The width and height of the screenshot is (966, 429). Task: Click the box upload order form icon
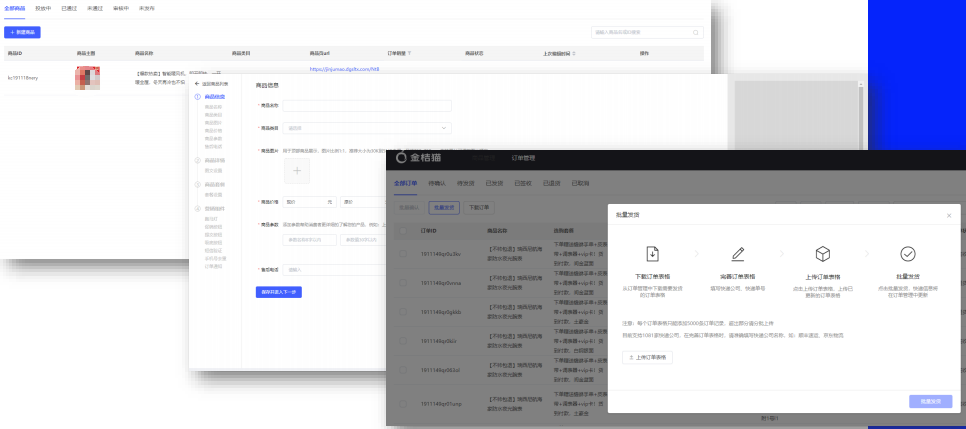pyautogui.click(x=823, y=254)
